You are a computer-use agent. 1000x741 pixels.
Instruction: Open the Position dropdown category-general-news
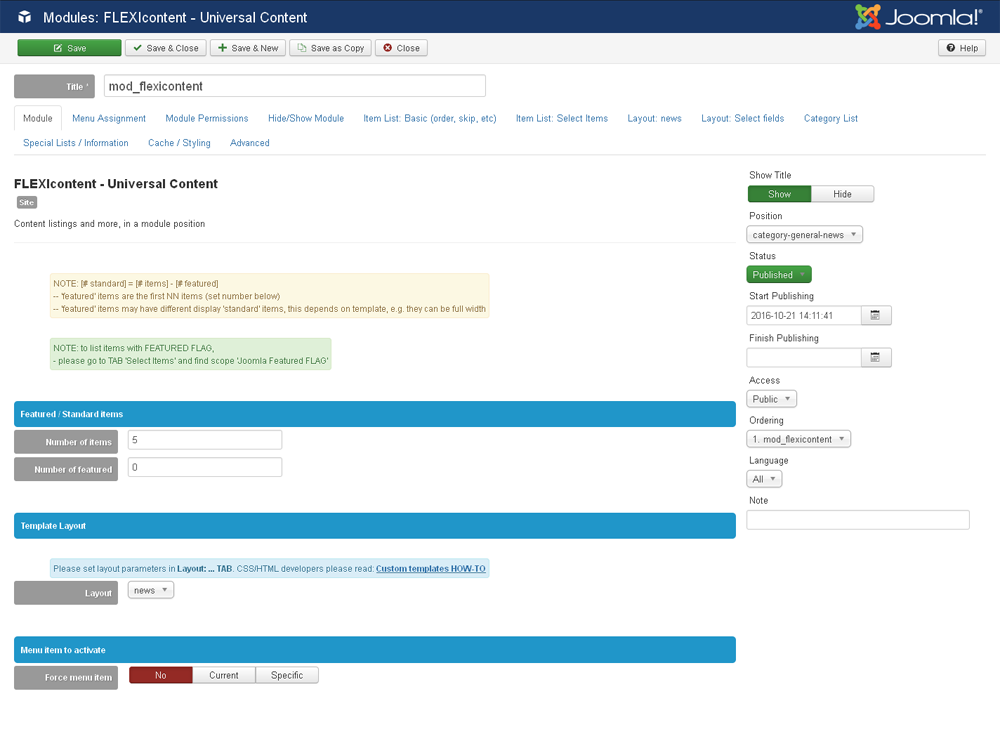[x=804, y=235]
